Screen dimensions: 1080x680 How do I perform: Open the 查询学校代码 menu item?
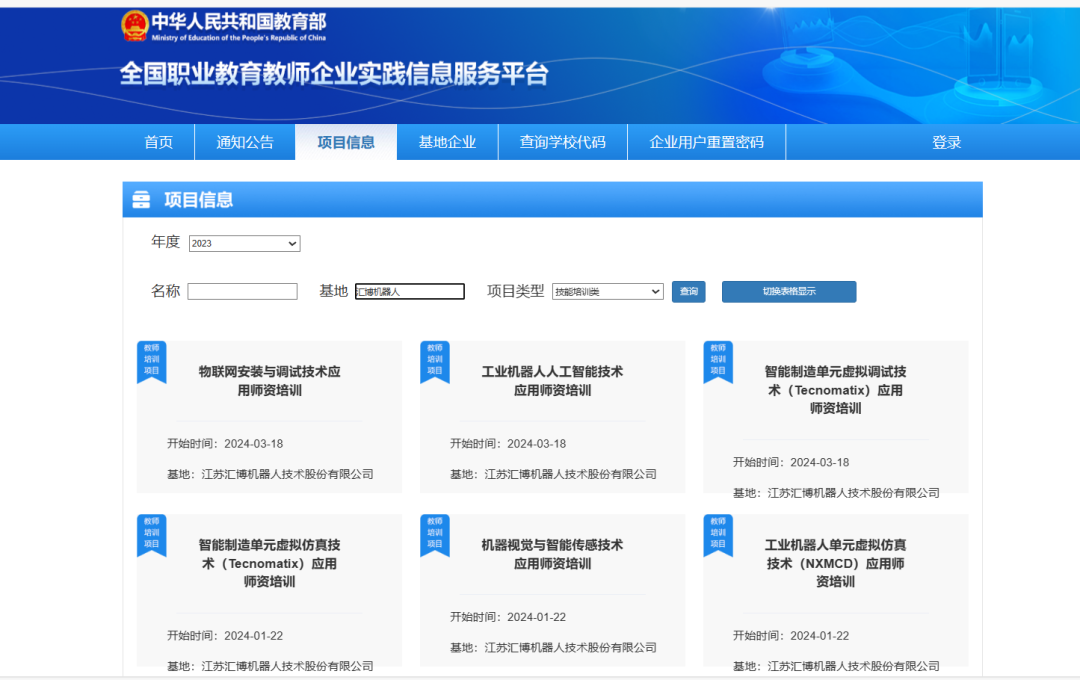coord(562,142)
